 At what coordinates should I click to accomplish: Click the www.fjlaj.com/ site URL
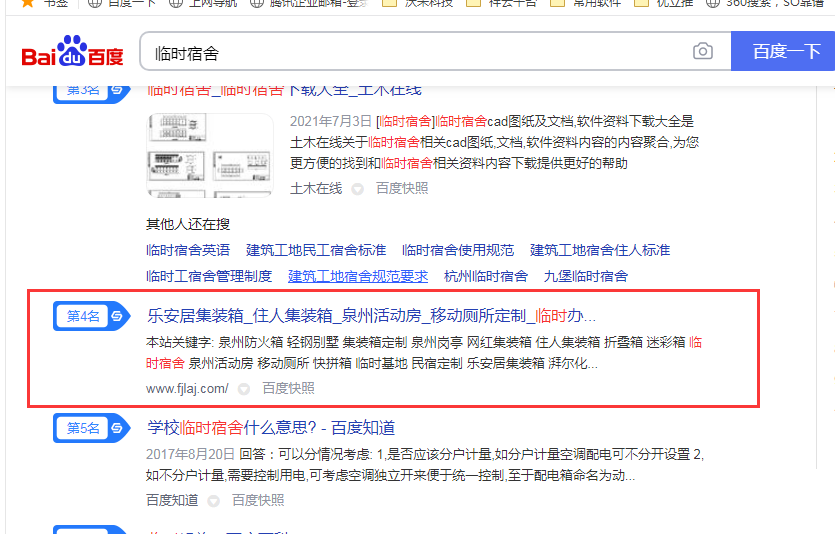(x=187, y=388)
